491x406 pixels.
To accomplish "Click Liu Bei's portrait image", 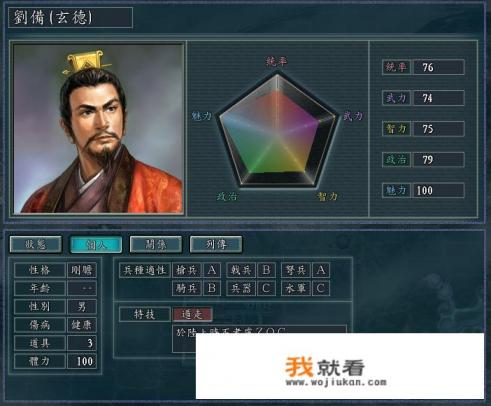I will (99, 129).
